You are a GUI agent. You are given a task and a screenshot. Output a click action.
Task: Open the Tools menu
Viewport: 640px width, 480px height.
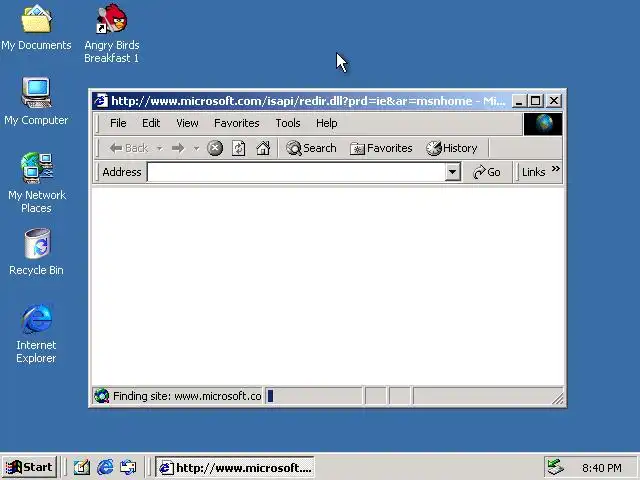pyautogui.click(x=288, y=123)
